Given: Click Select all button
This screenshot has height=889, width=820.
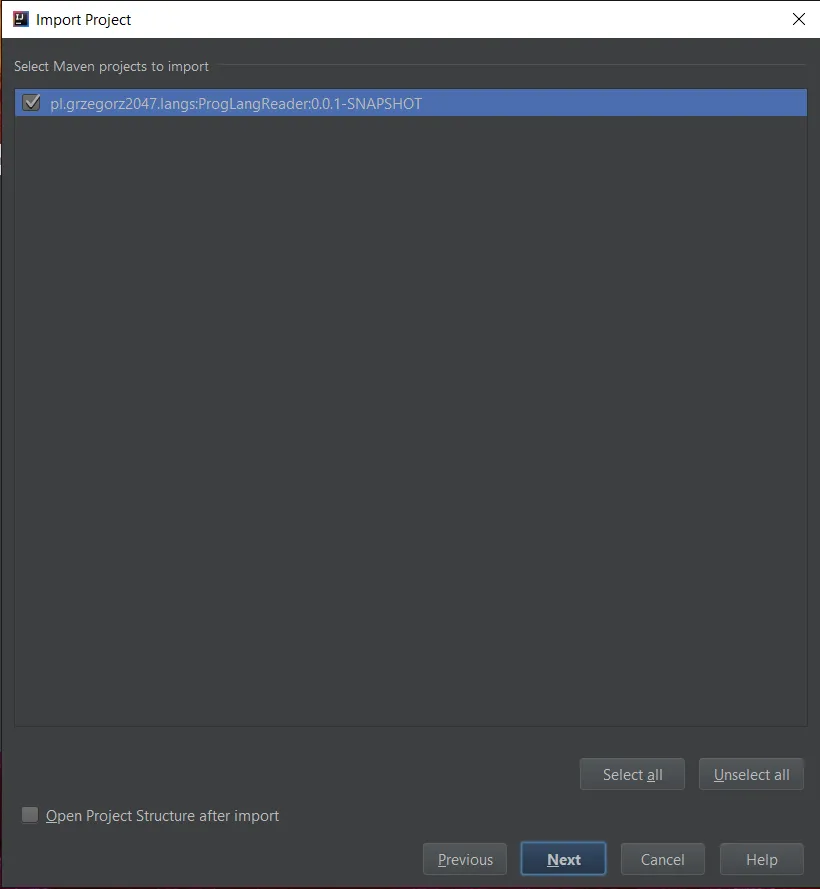Looking at the screenshot, I should (632, 774).
